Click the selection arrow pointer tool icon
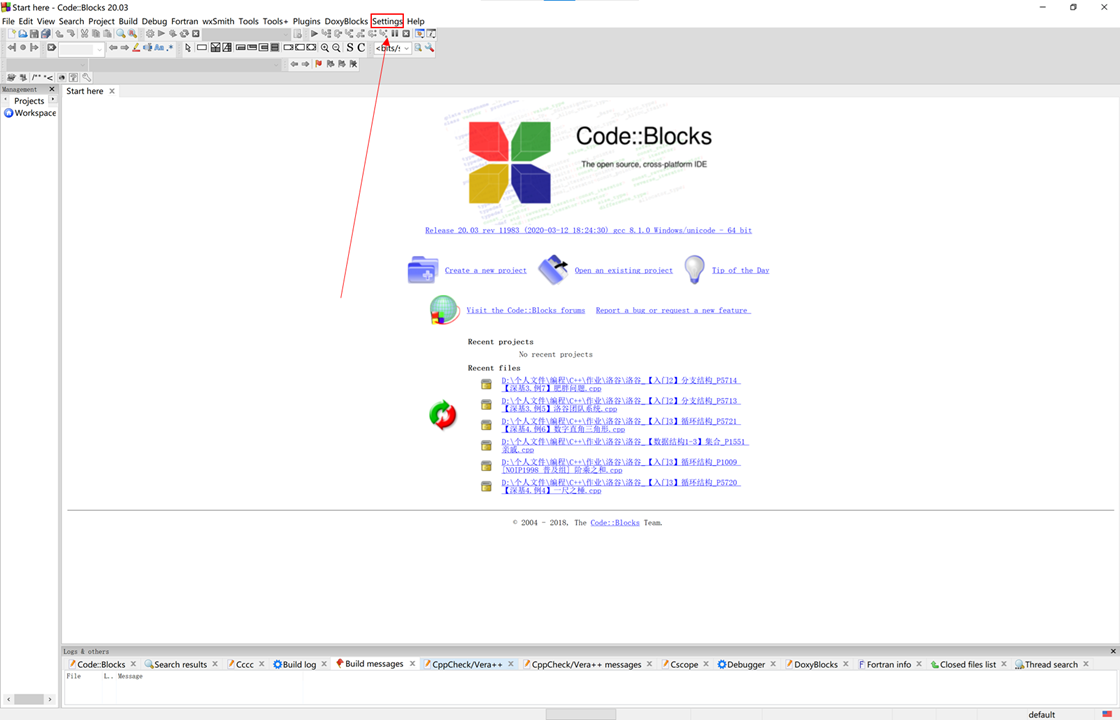Viewport: 1120px width, 720px height. click(188, 48)
